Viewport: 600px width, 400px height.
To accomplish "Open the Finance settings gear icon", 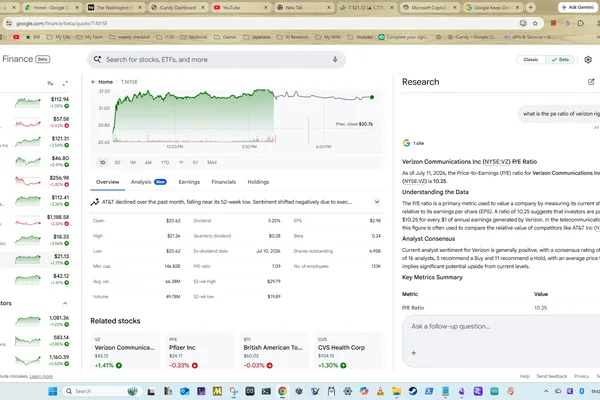I will (x=588, y=59).
